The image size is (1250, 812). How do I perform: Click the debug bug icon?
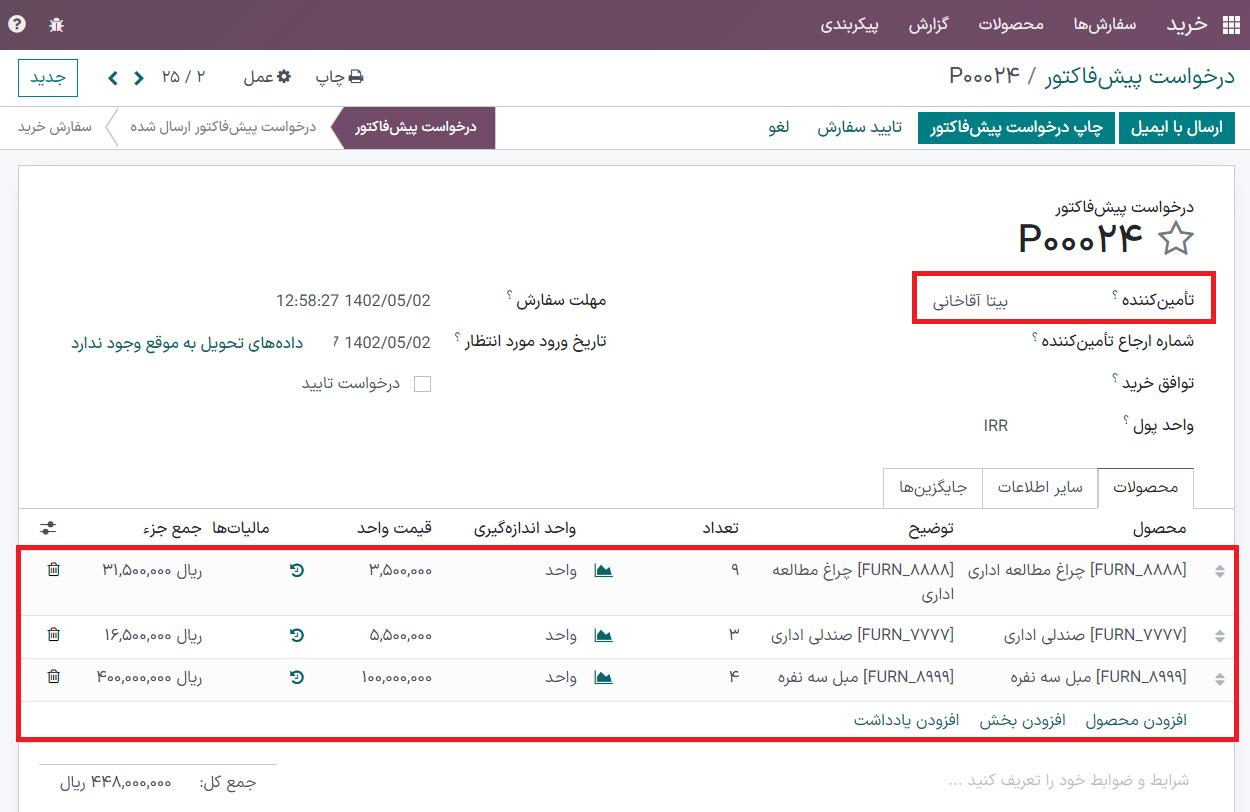click(56, 25)
